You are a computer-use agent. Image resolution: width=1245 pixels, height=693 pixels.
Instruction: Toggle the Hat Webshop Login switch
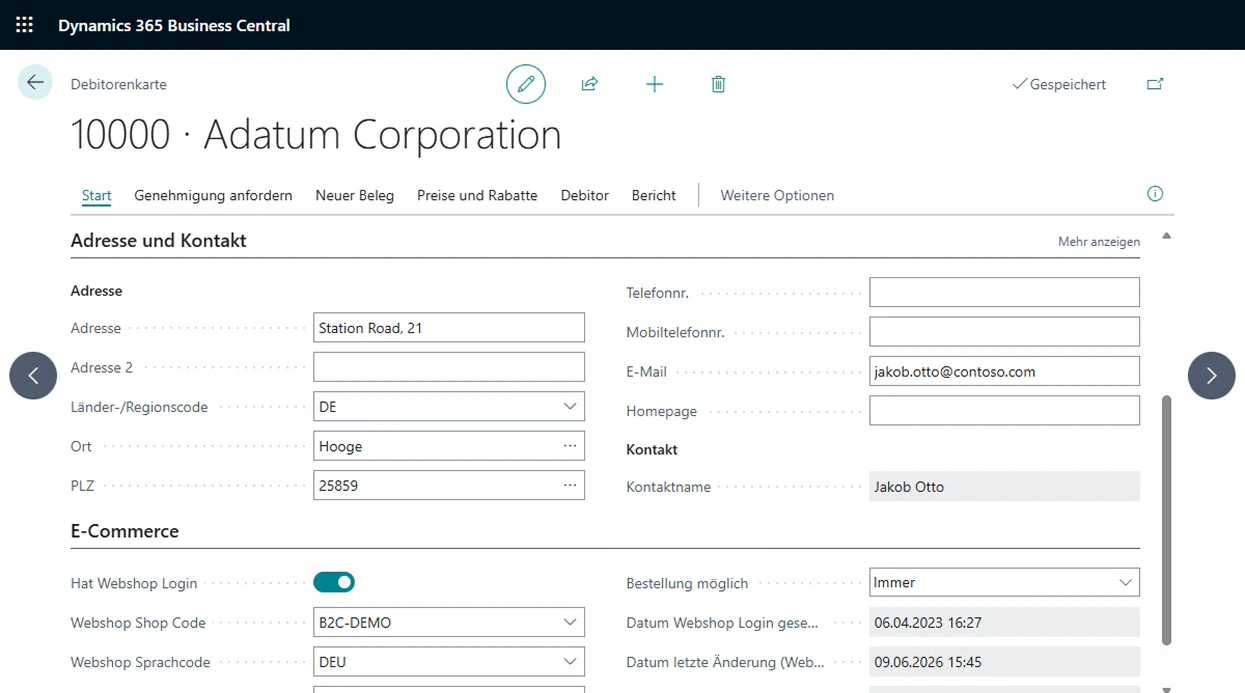click(x=334, y=582)
